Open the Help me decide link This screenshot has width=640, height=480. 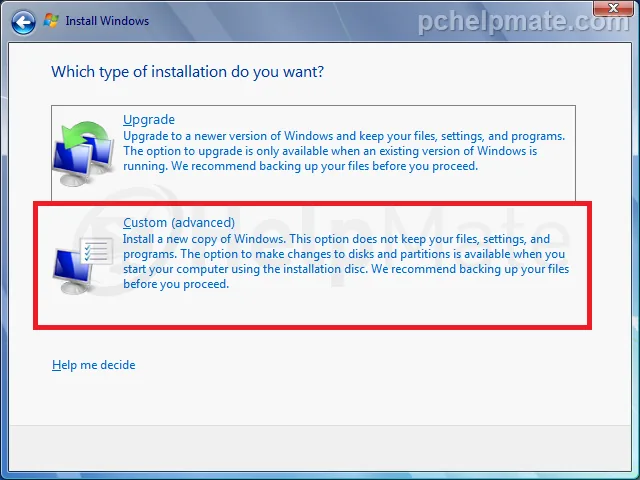93,364
